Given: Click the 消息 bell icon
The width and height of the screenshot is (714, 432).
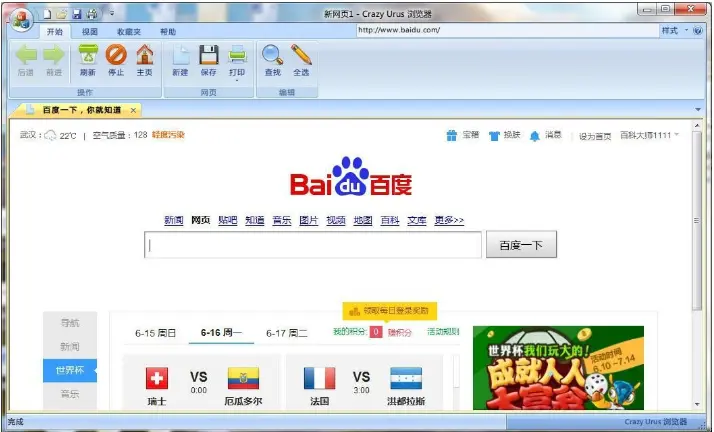Looking at the screenshot, I should pos(535,136).
